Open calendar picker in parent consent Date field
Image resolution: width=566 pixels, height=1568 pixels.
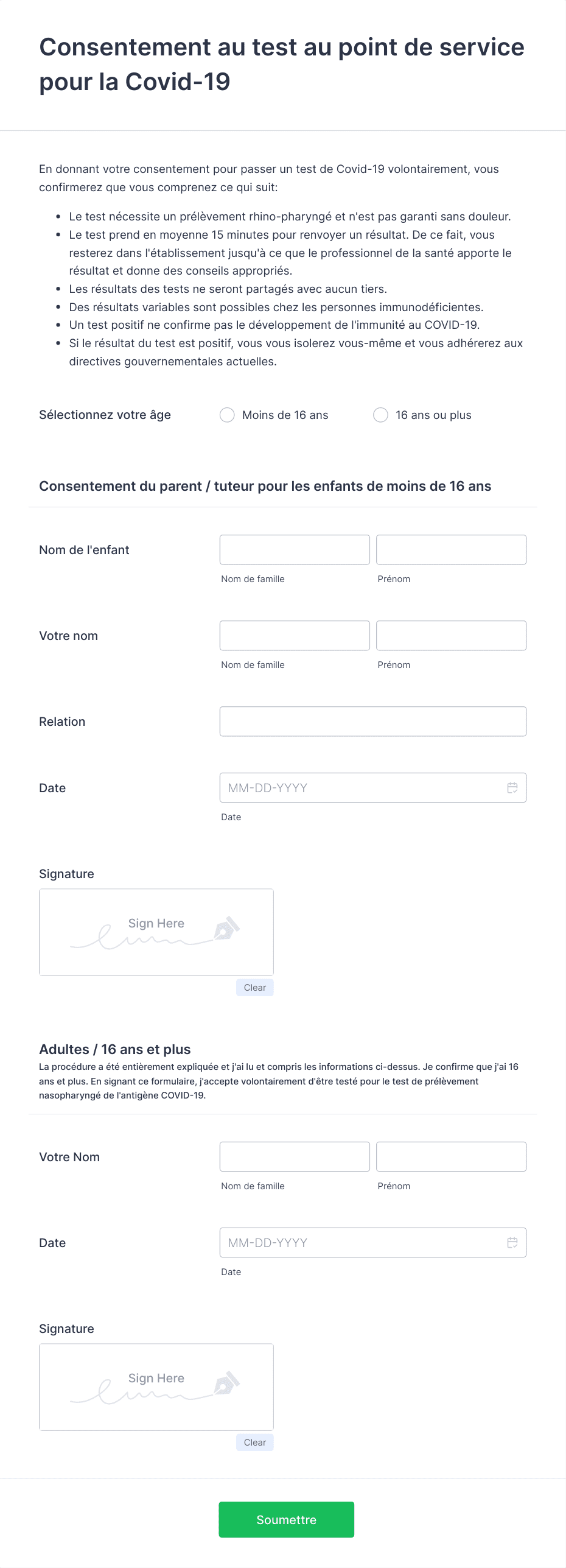point(512,787)
